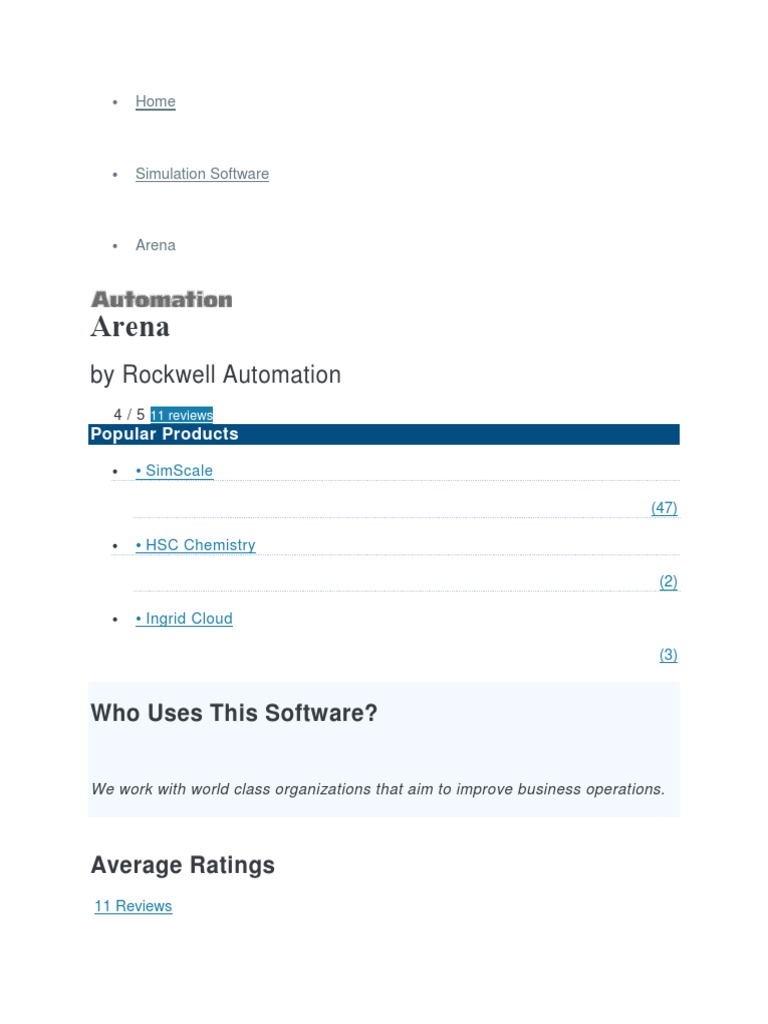Image resolution: width=768 pixels, height=1024 pixels.
Task: Click the Average Ratings heading
Action: pos(182,865)
